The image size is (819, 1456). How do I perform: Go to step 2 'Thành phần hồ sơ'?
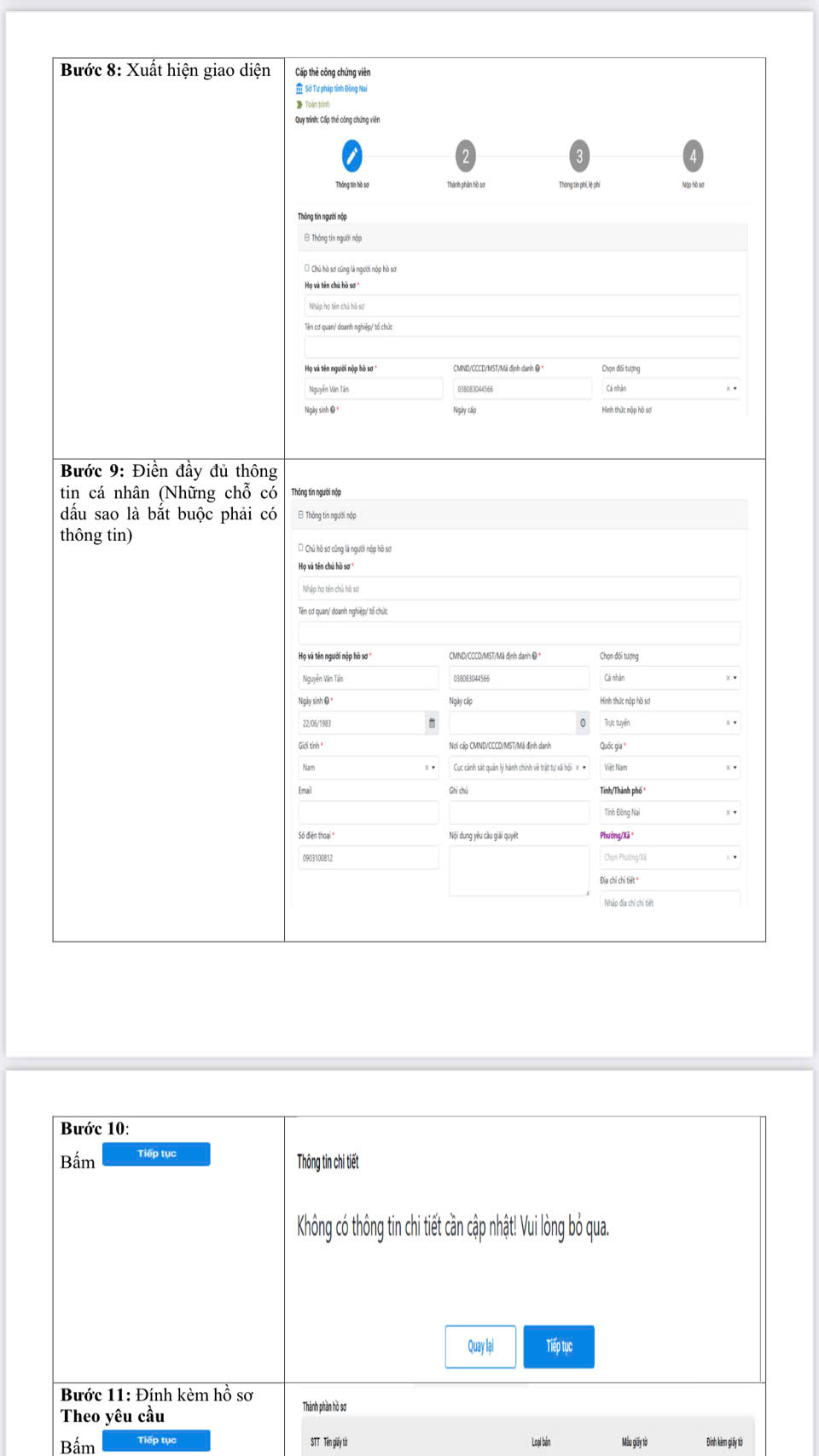(x=465, y=156)
